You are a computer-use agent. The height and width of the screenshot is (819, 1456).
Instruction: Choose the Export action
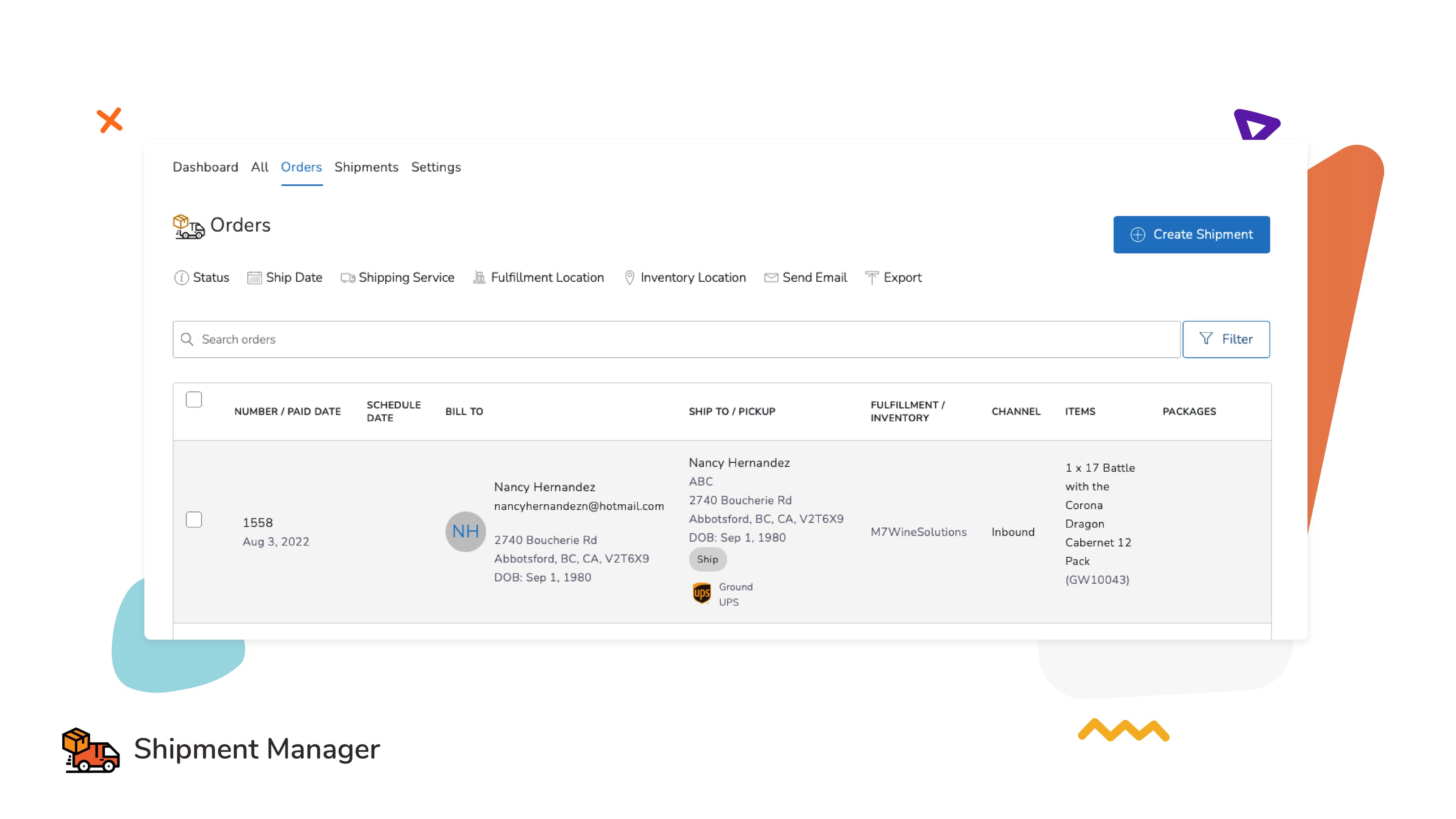894,278
